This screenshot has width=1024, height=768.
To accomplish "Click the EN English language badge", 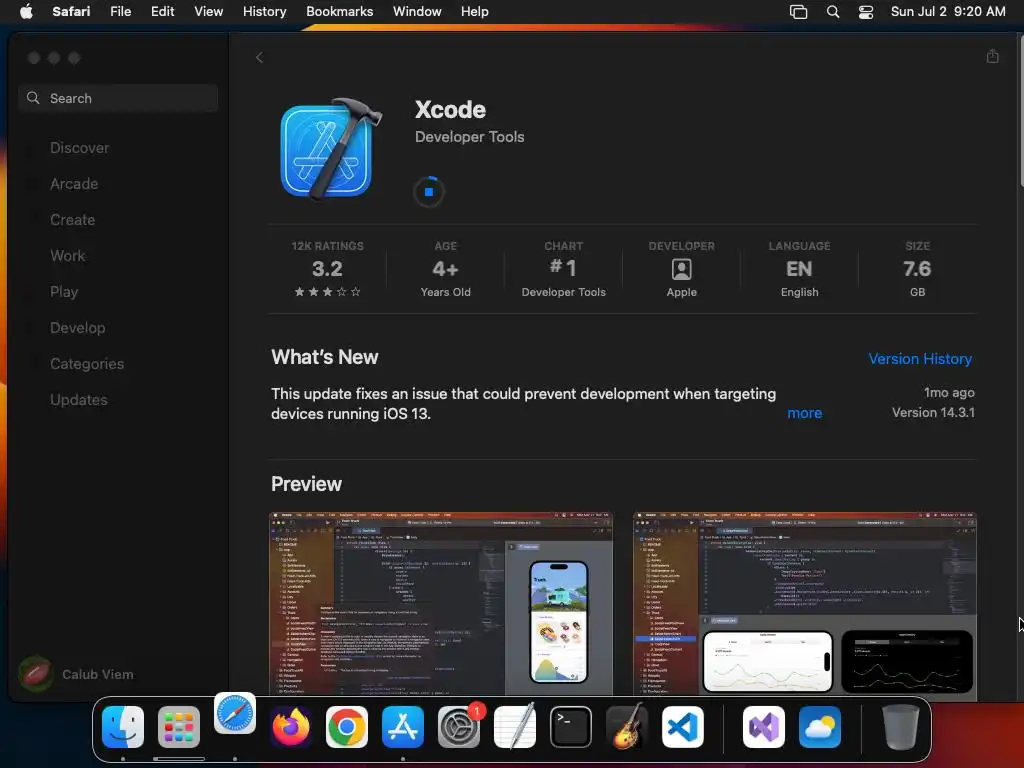I will pos(799,270).
